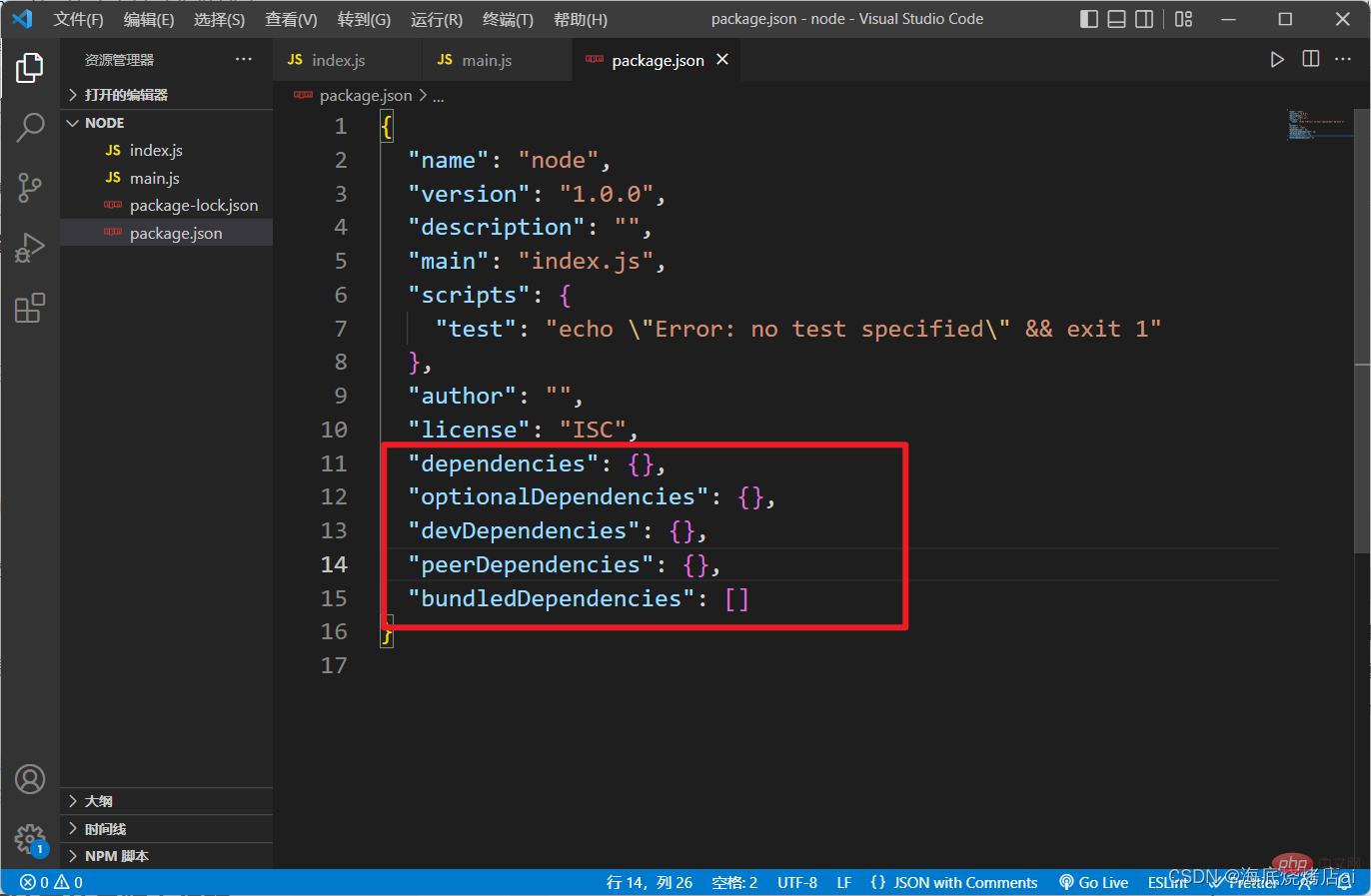Screen dimensions: 1371x896
Task: Open the Run and Debug view
Action: (x=30, y=247)
